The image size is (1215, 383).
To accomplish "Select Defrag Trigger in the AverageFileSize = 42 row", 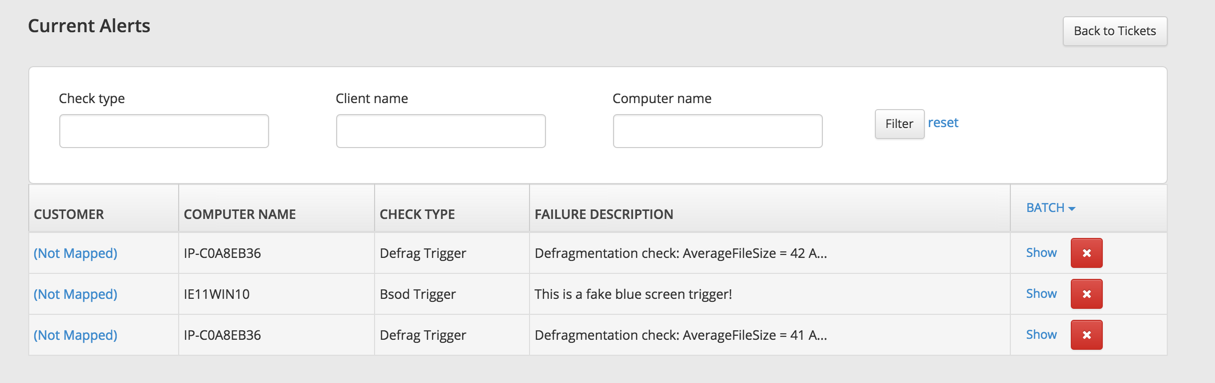I will pyautogui.click(x=423, y=253).
